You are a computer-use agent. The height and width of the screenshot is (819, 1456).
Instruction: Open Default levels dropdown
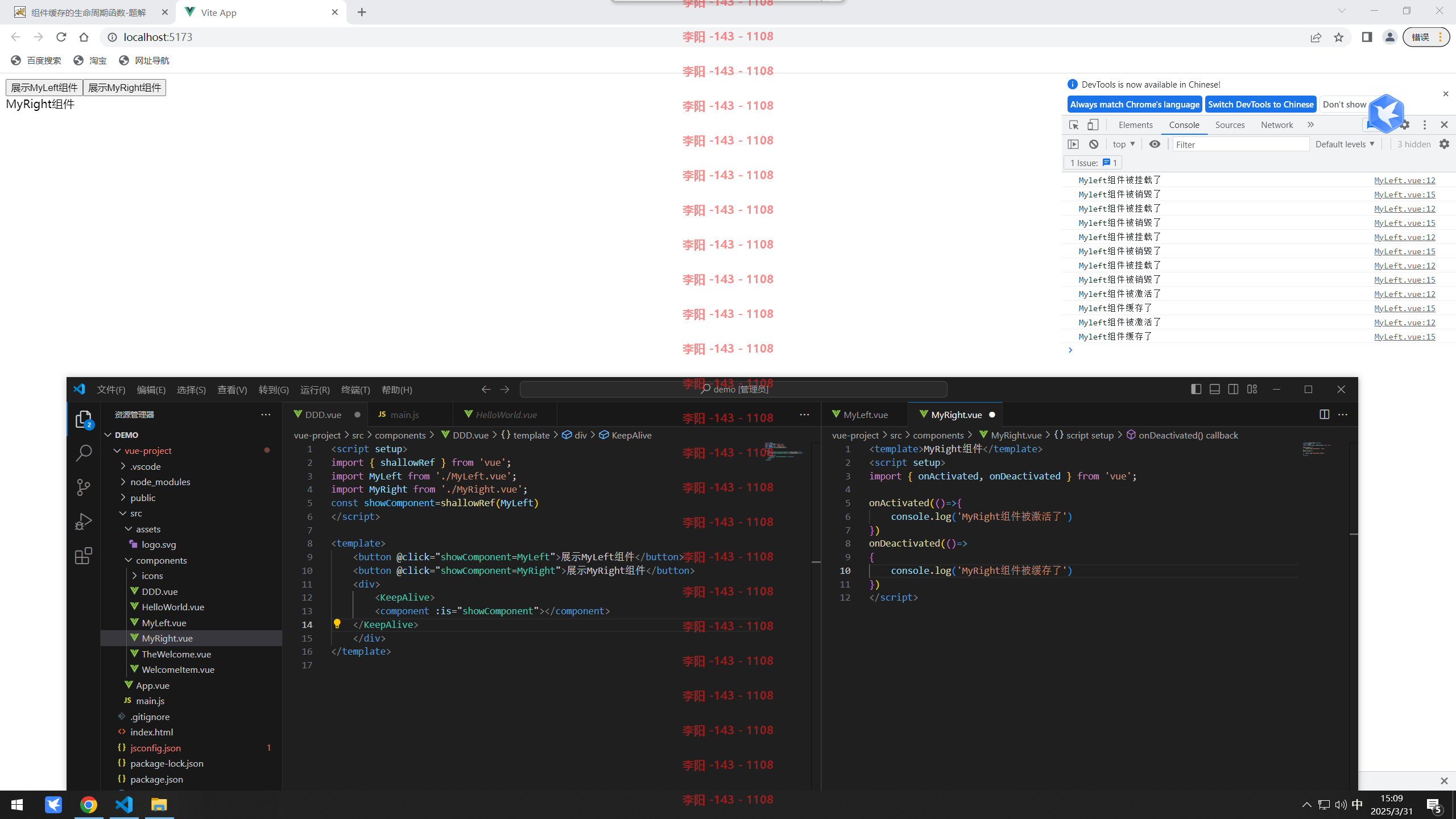point(1345,144)
